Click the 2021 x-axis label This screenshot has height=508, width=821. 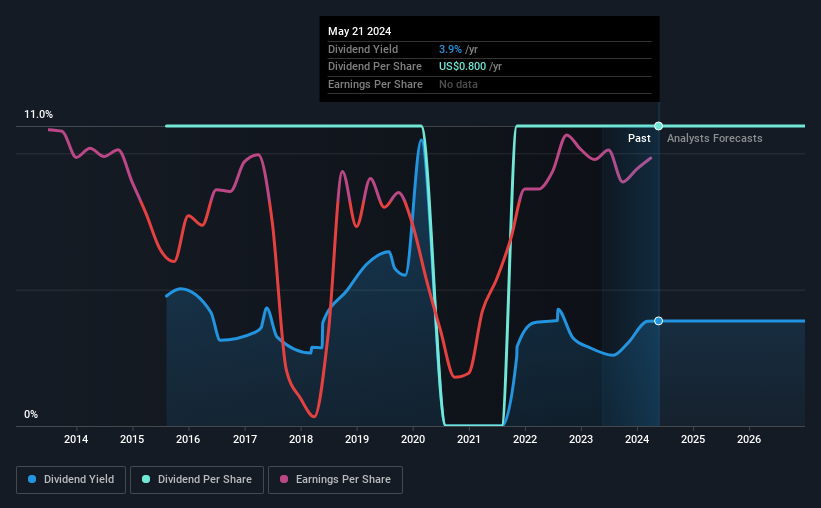469,439
